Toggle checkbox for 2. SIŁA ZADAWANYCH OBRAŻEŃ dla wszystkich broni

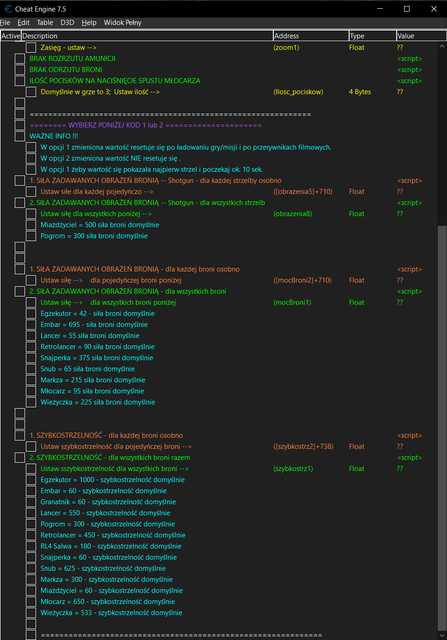(x=20, y=291)
